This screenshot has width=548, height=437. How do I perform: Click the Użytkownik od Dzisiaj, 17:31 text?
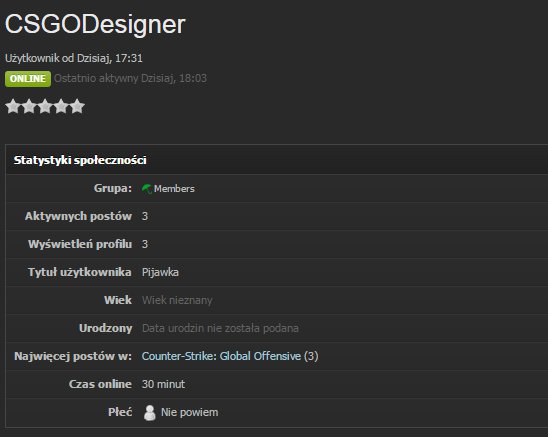(x=74, y=58)
